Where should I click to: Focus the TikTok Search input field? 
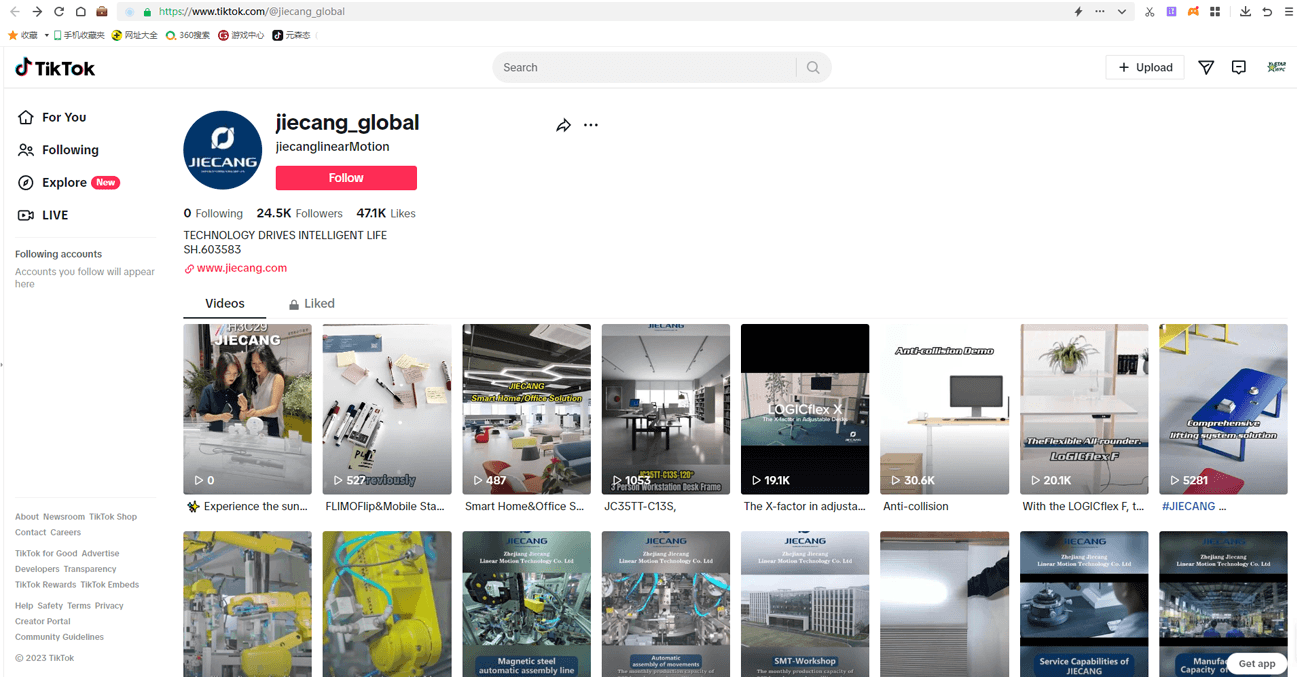click(x=645, y=67)
